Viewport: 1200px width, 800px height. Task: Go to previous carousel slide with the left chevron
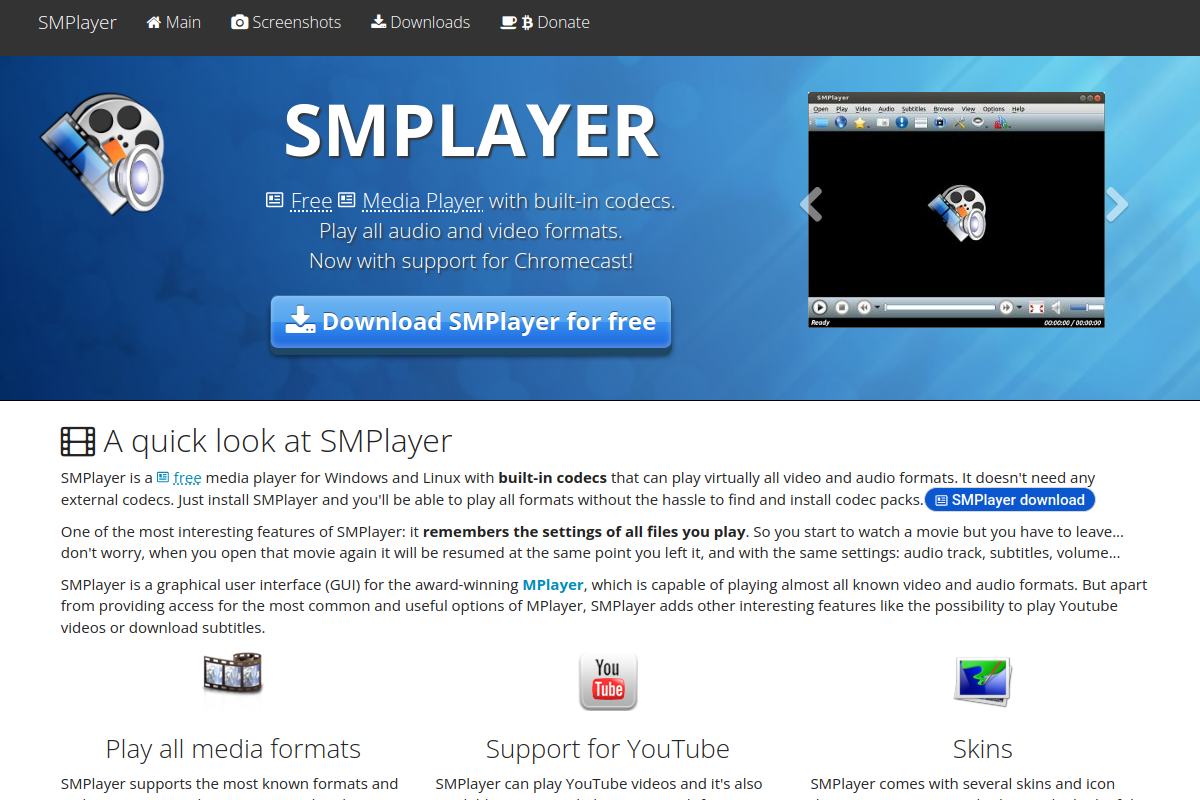(812, 204)
